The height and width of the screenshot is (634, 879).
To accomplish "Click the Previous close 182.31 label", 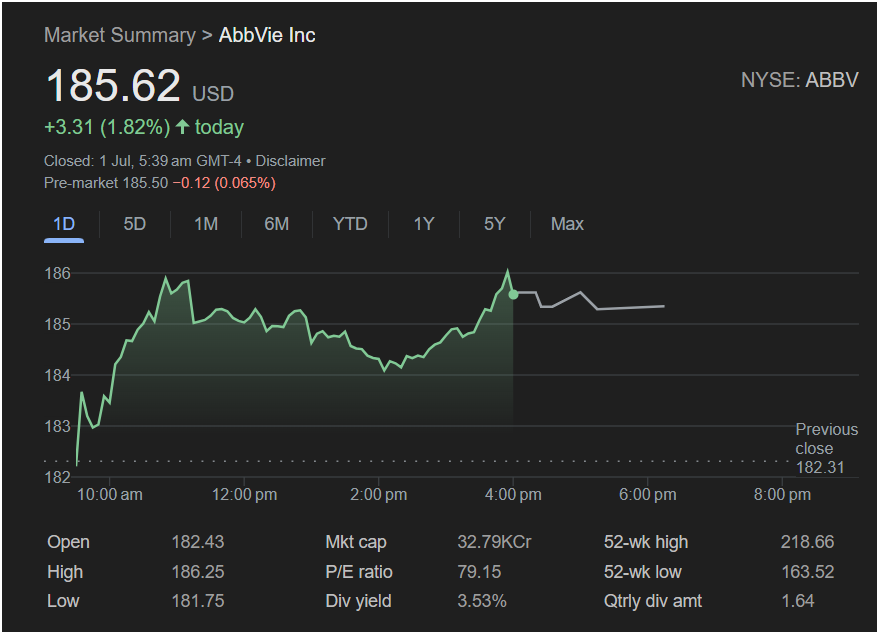I will click(x=826, y=448).
